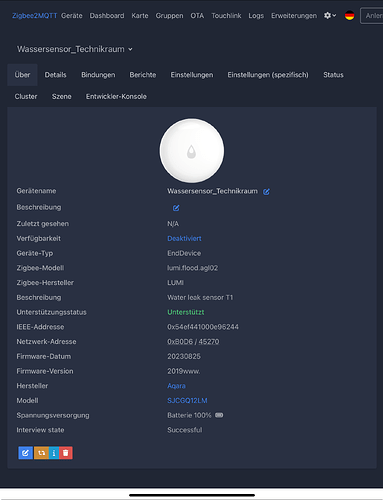Click the firmware date 20230825
Viewport: 383px width, 500px height.
click(184, 357)
